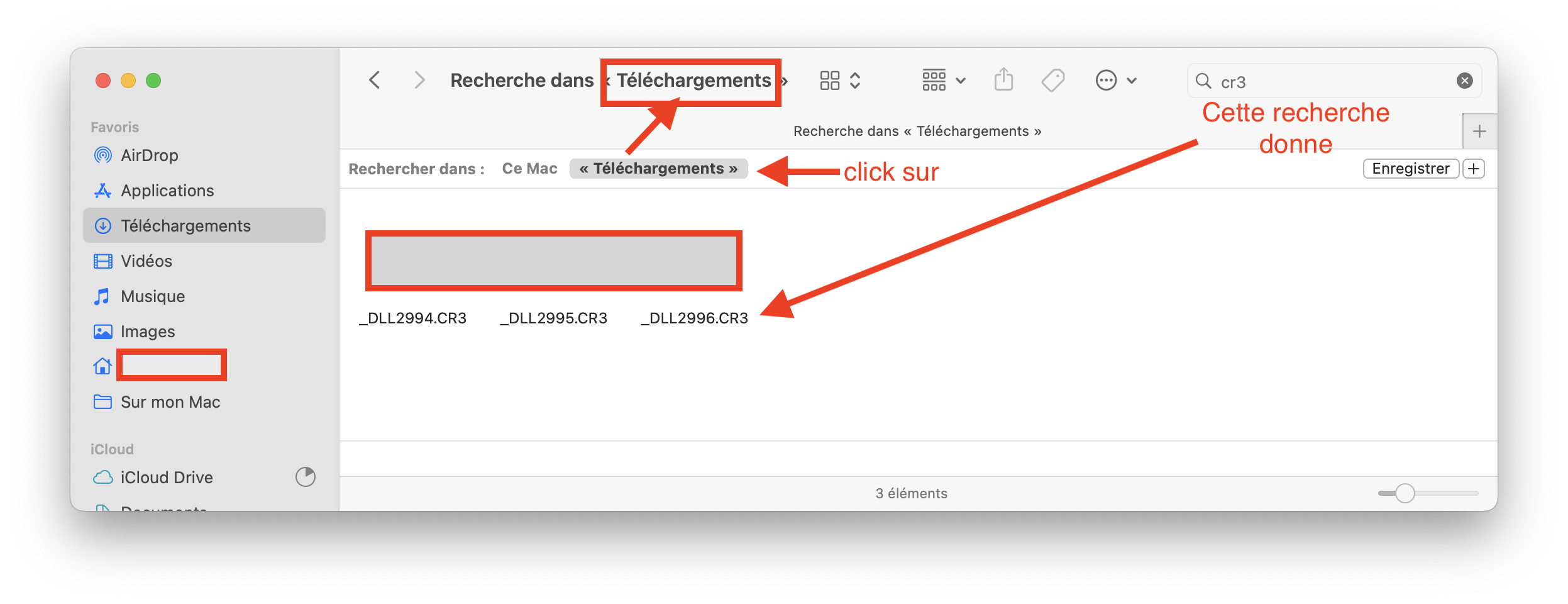Click the forward navigation arrow
This screenshot has height=604, width=1568.
coord(419,81)
